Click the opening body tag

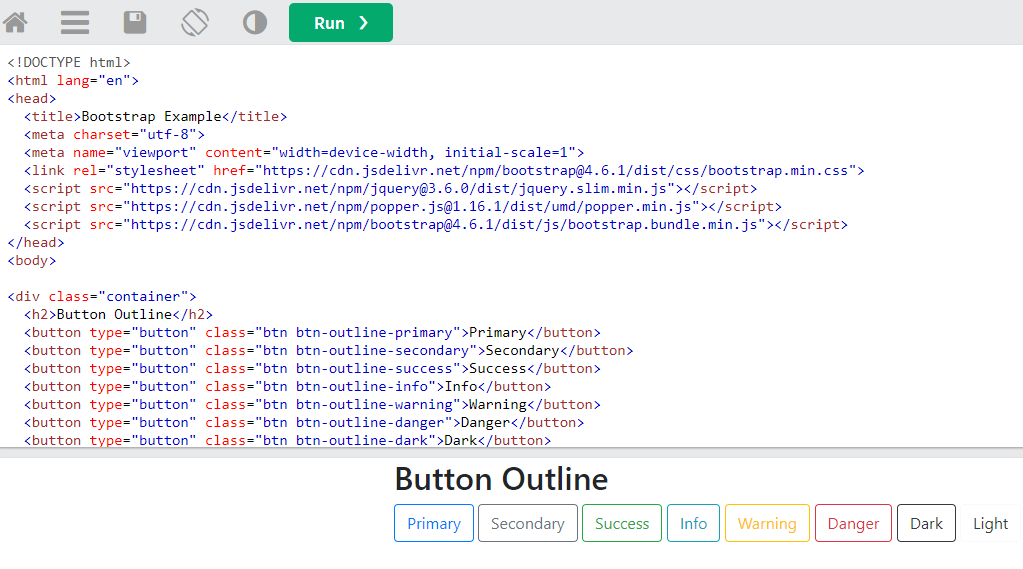click(x=32, y=261)
